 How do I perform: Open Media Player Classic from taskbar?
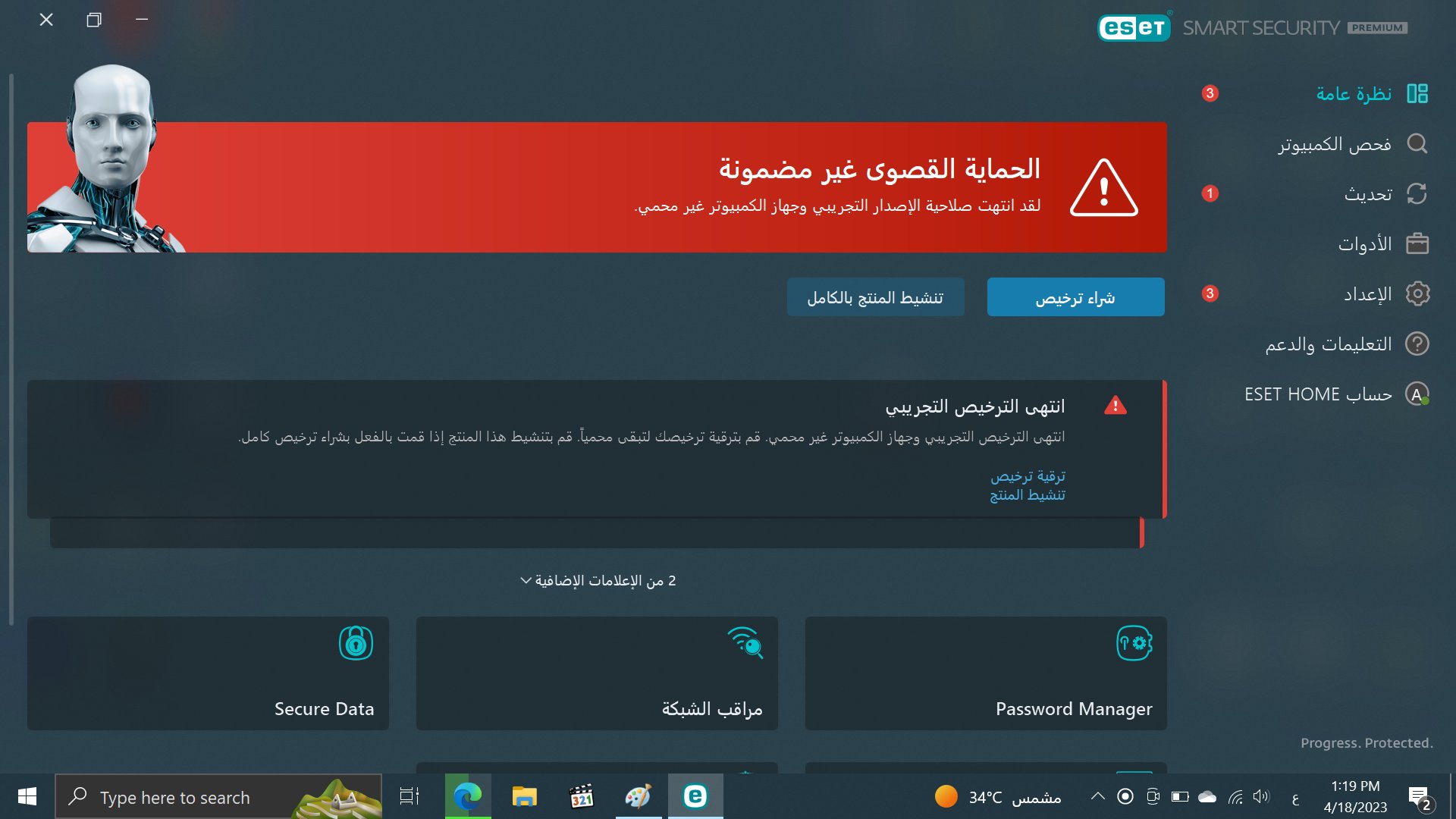581,796
